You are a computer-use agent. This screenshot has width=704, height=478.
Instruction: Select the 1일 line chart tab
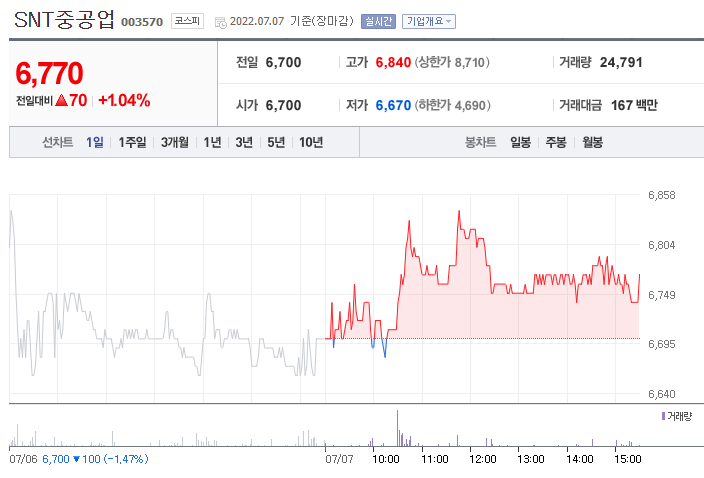pos(95,142)
